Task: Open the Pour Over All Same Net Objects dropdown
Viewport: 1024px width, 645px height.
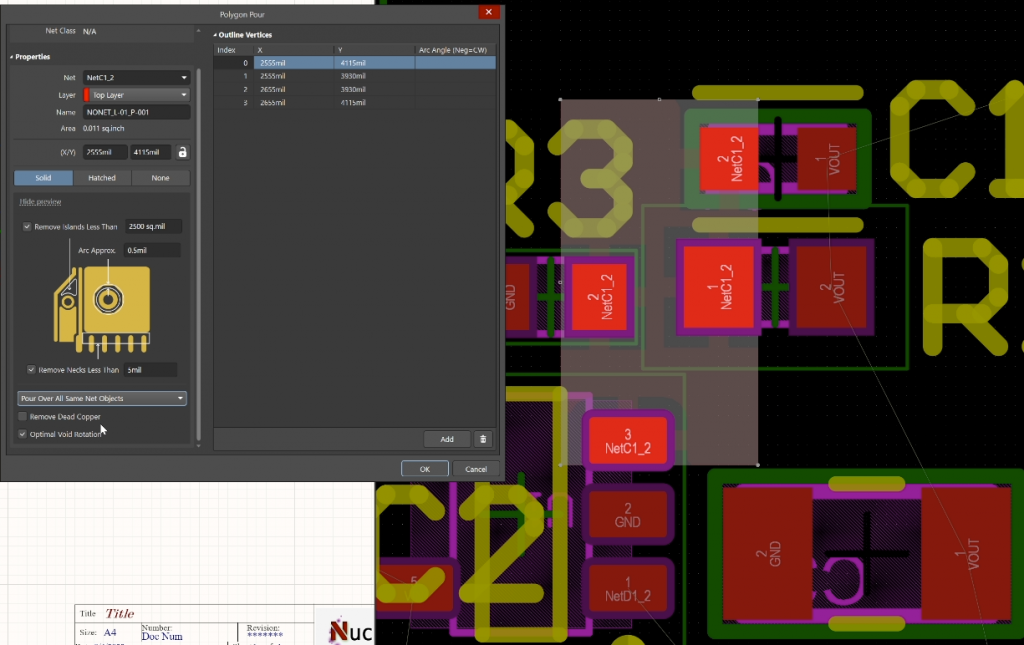Action: 102,398
